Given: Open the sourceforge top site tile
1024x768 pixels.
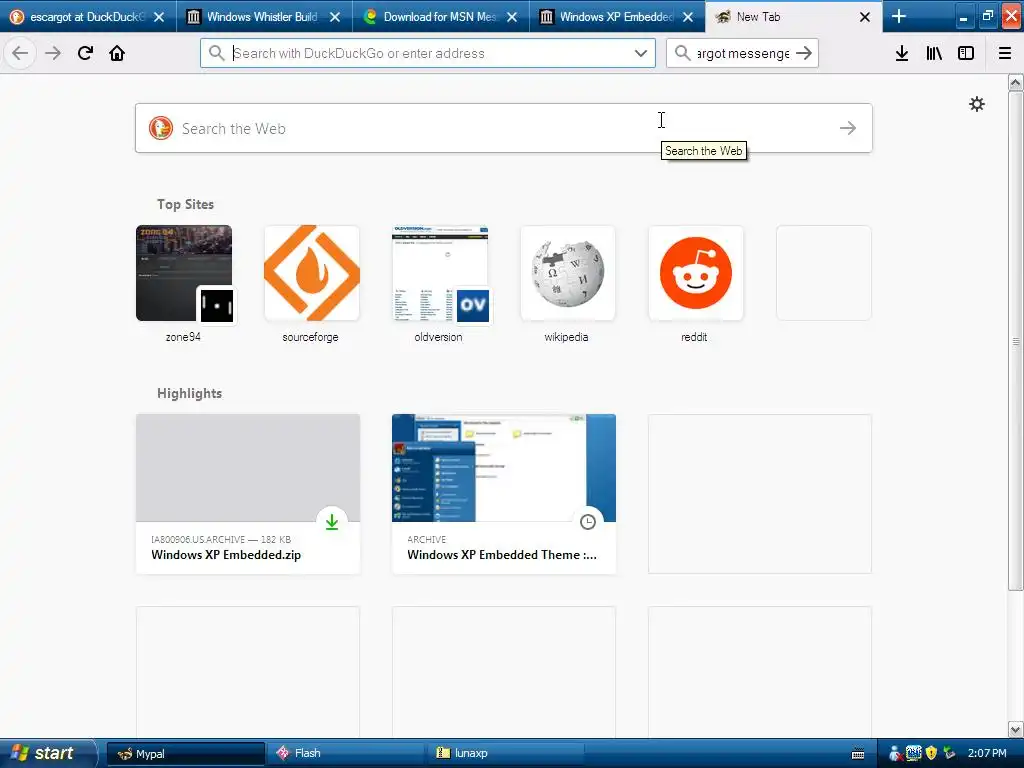Looking at the screenshot, I should click(x=312, y=273).
